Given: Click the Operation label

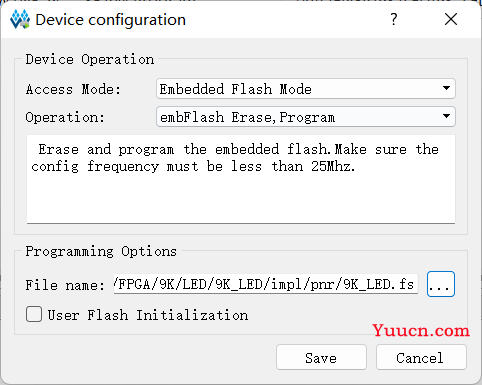Looking at the screenshot, I should click(x=65, y=117).
